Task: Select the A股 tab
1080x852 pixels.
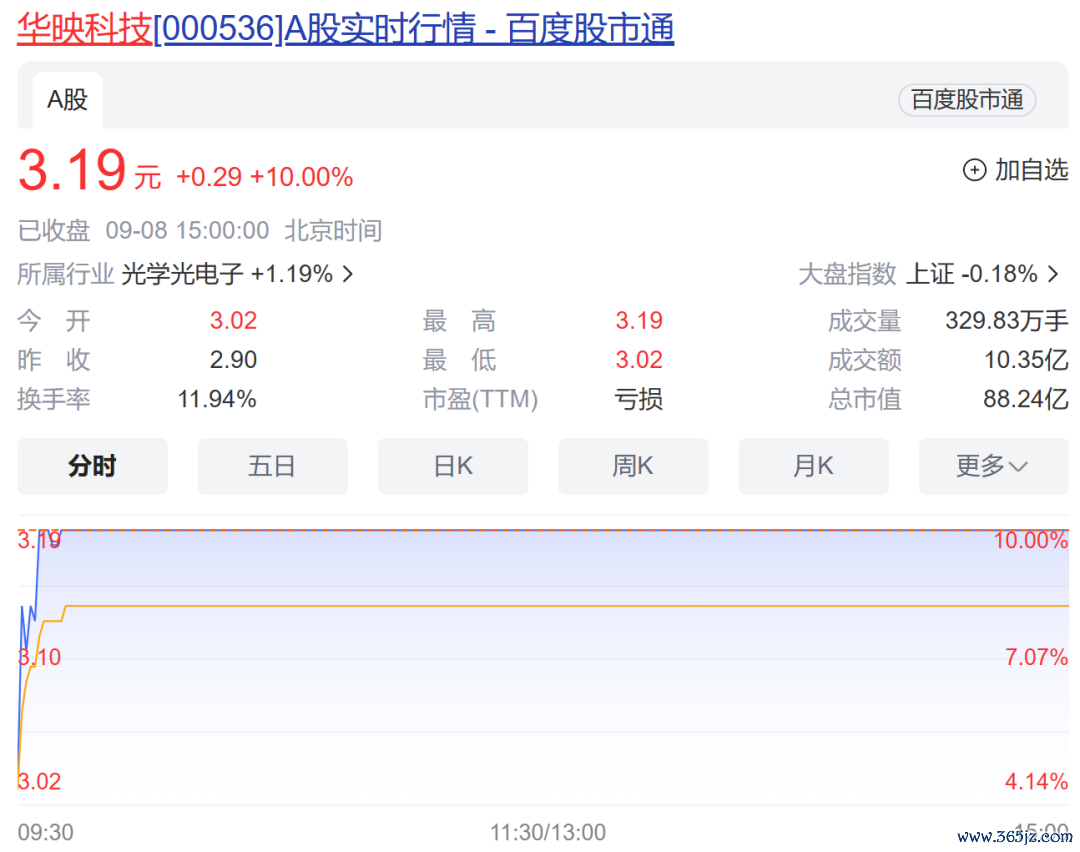Action: [x=68, y=100]
